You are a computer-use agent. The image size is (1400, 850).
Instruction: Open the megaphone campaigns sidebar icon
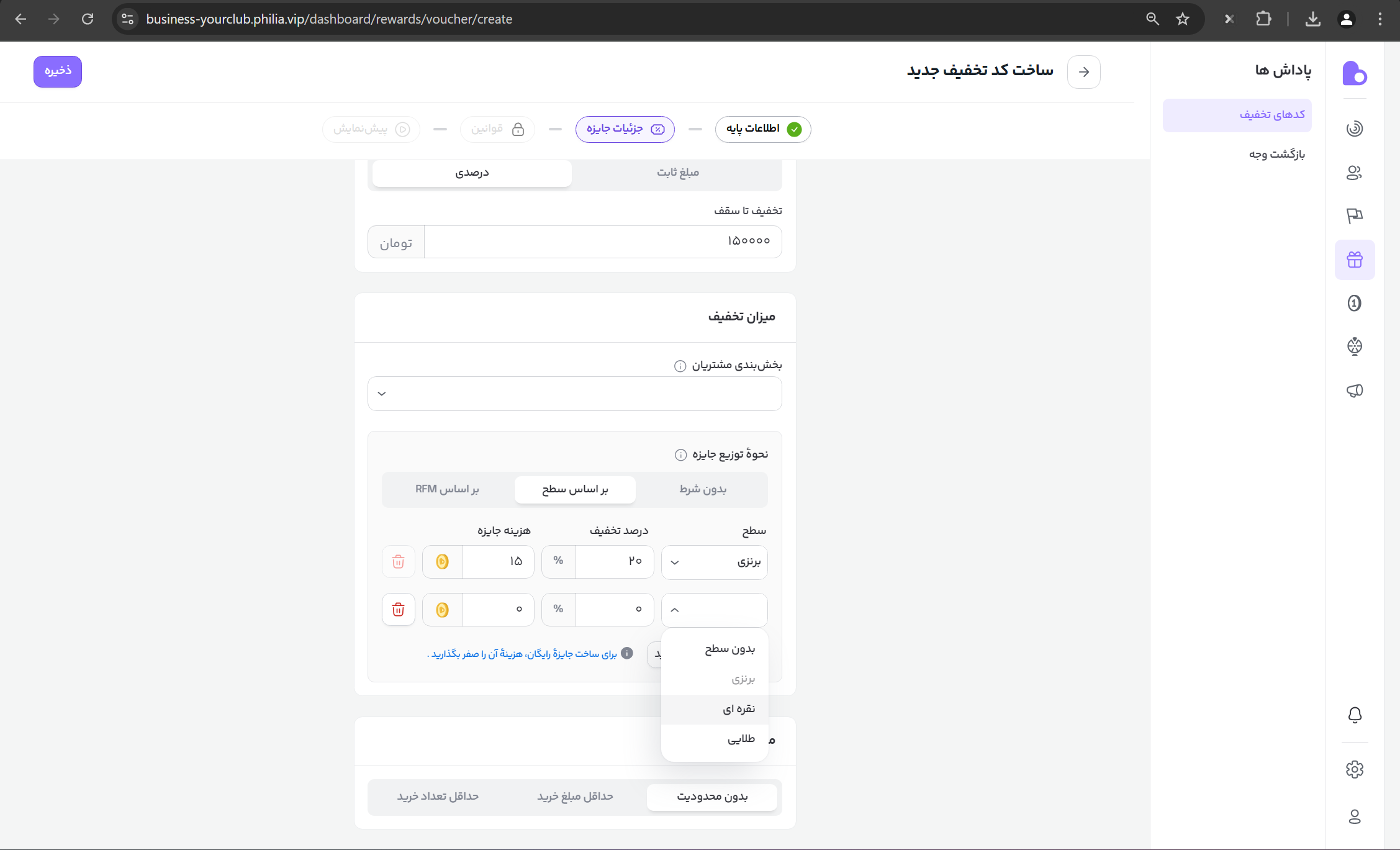pos(1354,391)
